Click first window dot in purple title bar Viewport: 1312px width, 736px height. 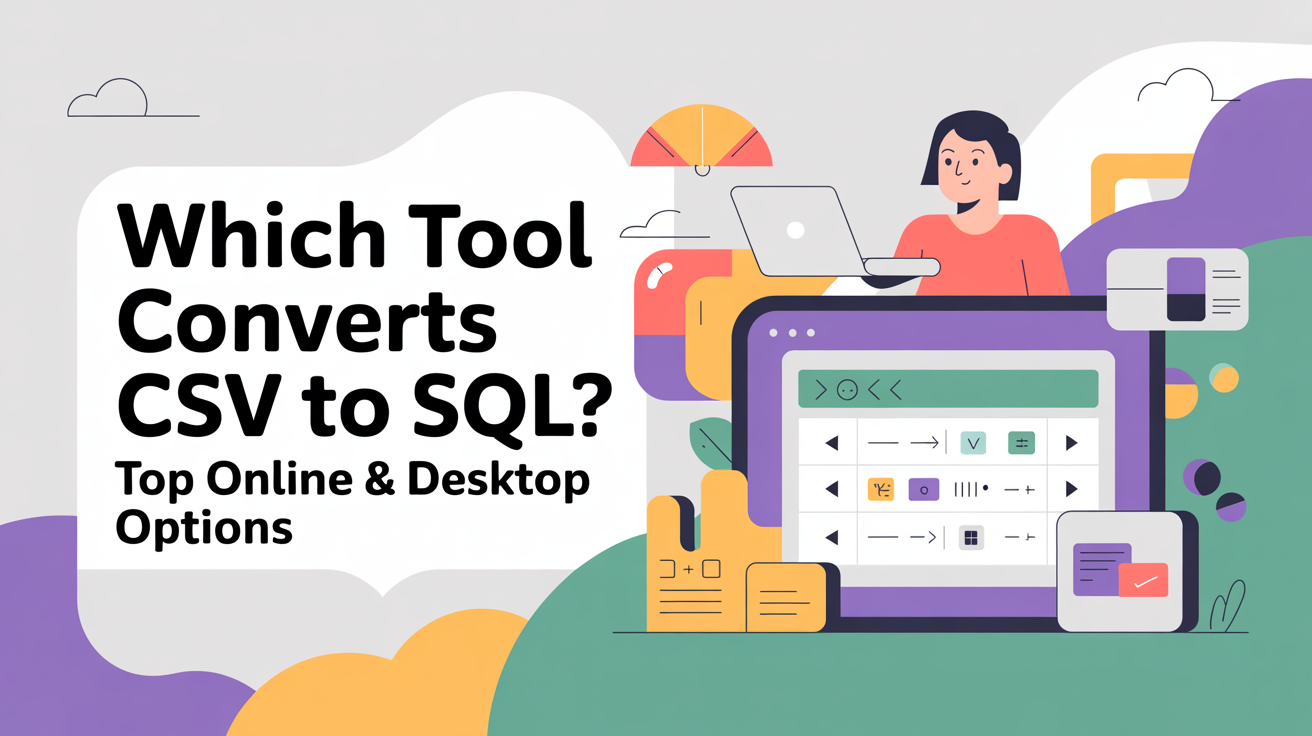pyautogui.click(x=774, y=333)
